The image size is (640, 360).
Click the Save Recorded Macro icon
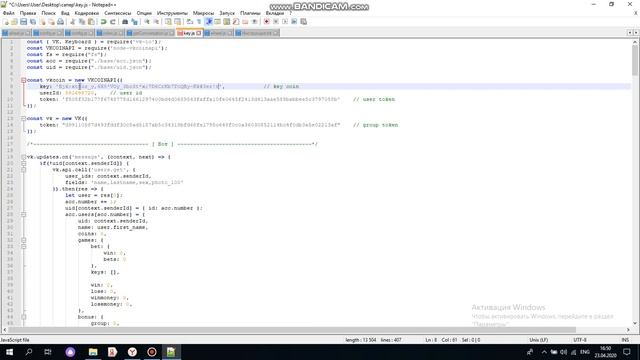click(x=303, y=22)
